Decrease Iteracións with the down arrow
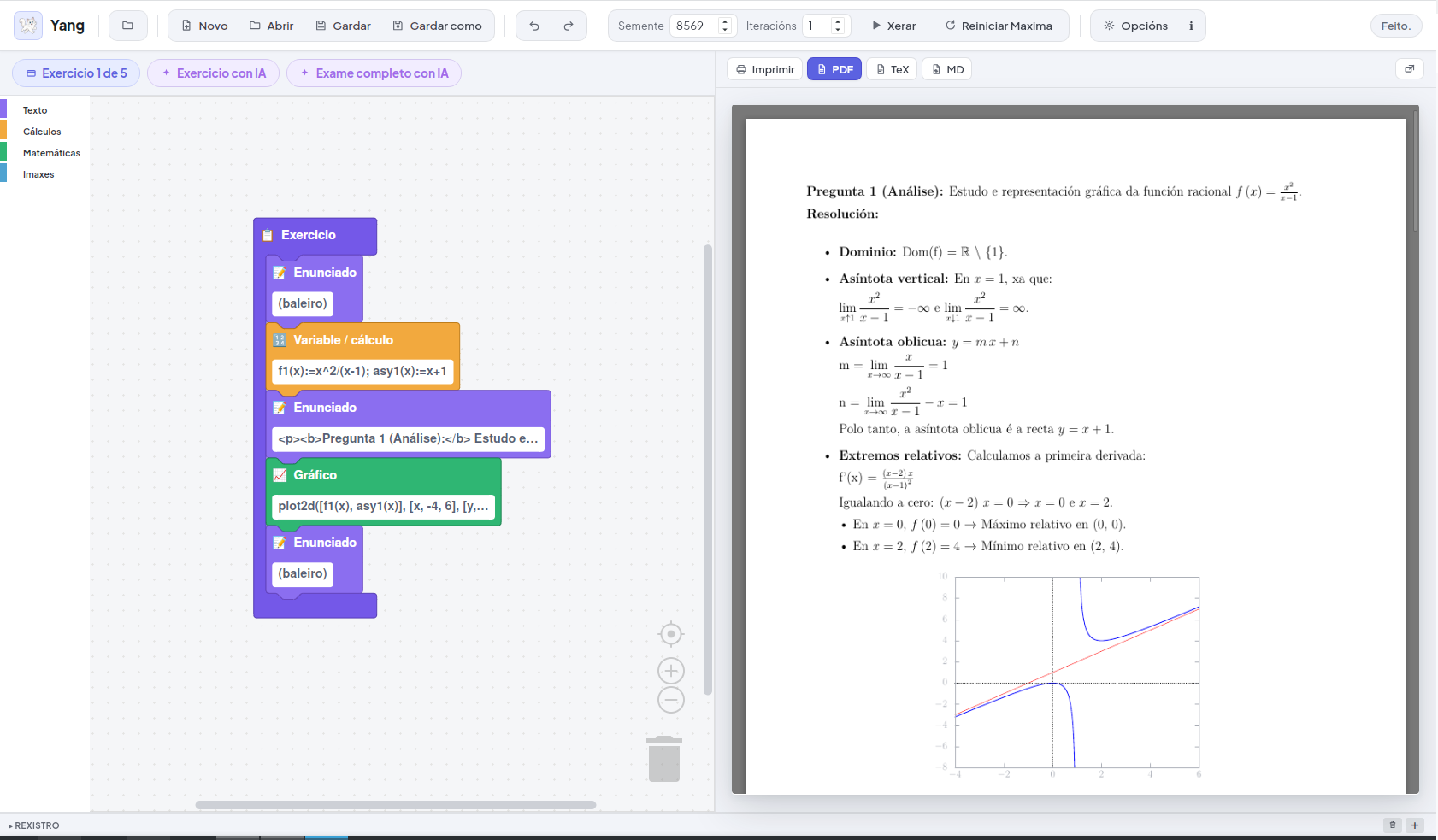The image size is (1438, 840). click(x=838, y=31)
